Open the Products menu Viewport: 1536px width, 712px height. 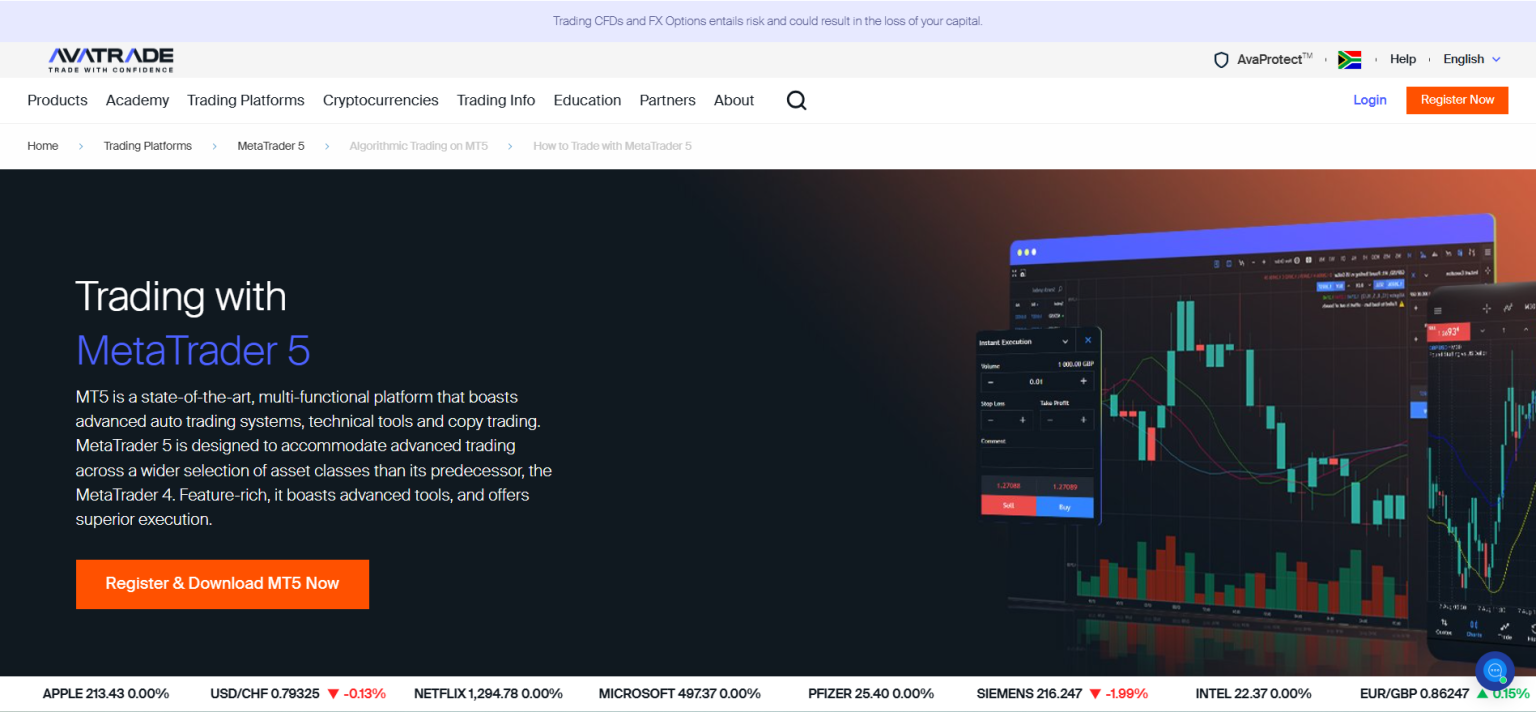(57, 100)
